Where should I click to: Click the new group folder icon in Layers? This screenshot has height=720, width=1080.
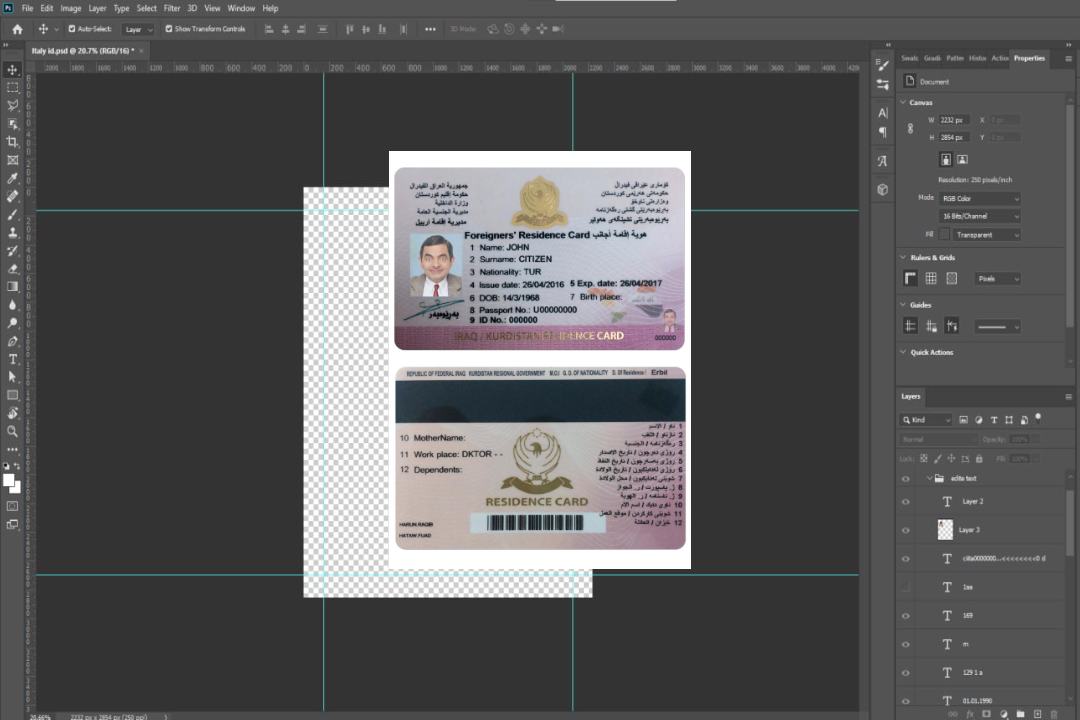pyautogui.click(x=1020, y=714)
